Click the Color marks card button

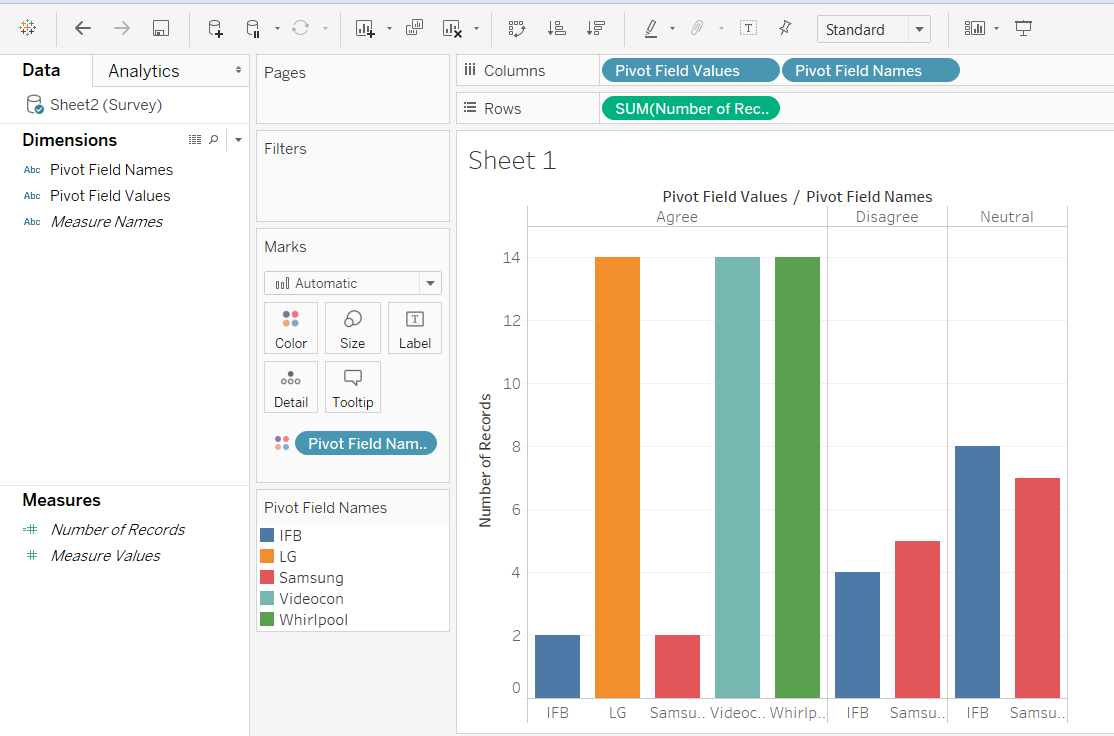coord(291,328)
